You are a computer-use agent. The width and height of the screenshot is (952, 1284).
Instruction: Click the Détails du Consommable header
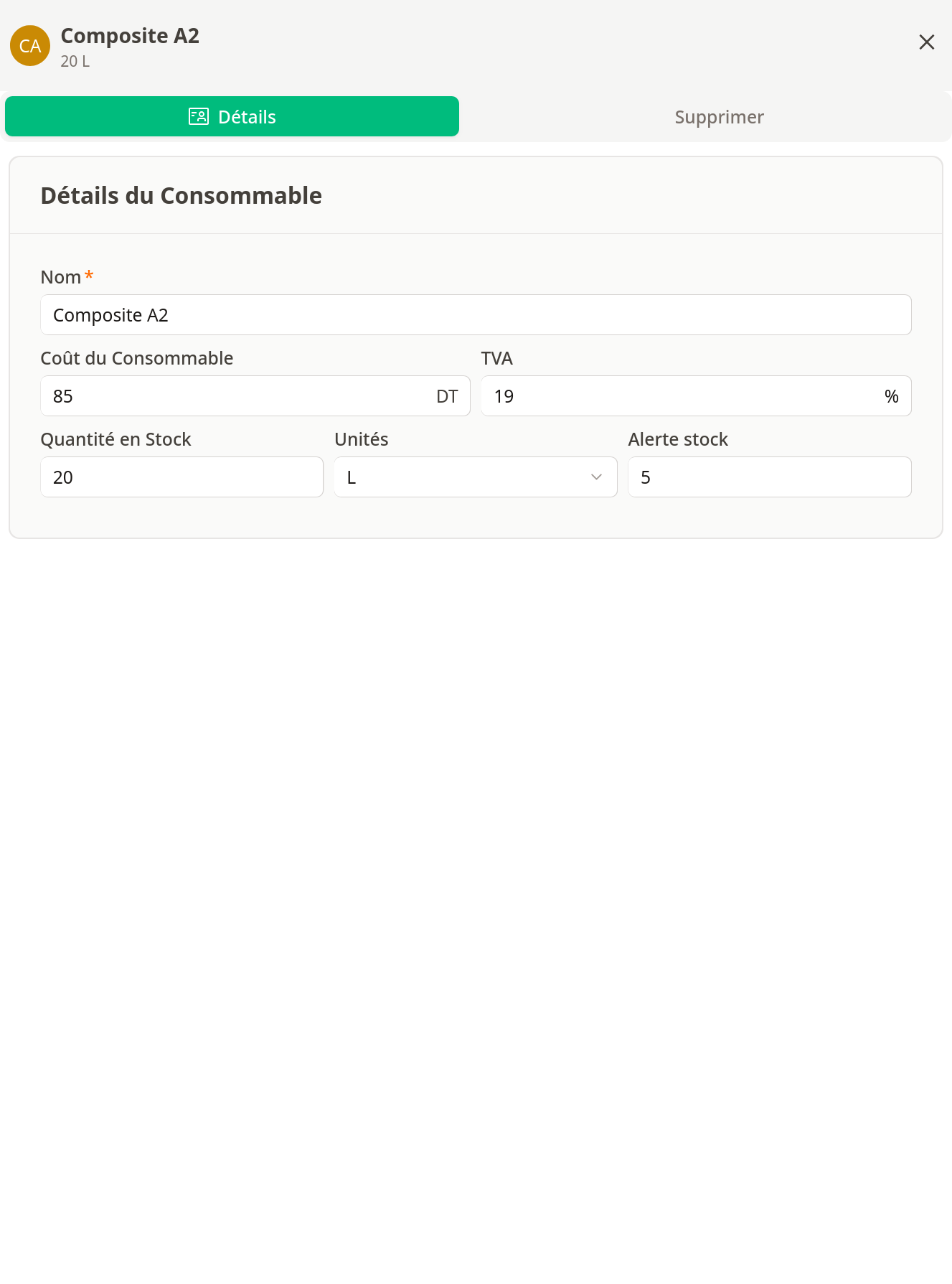(x=181, y=195)
